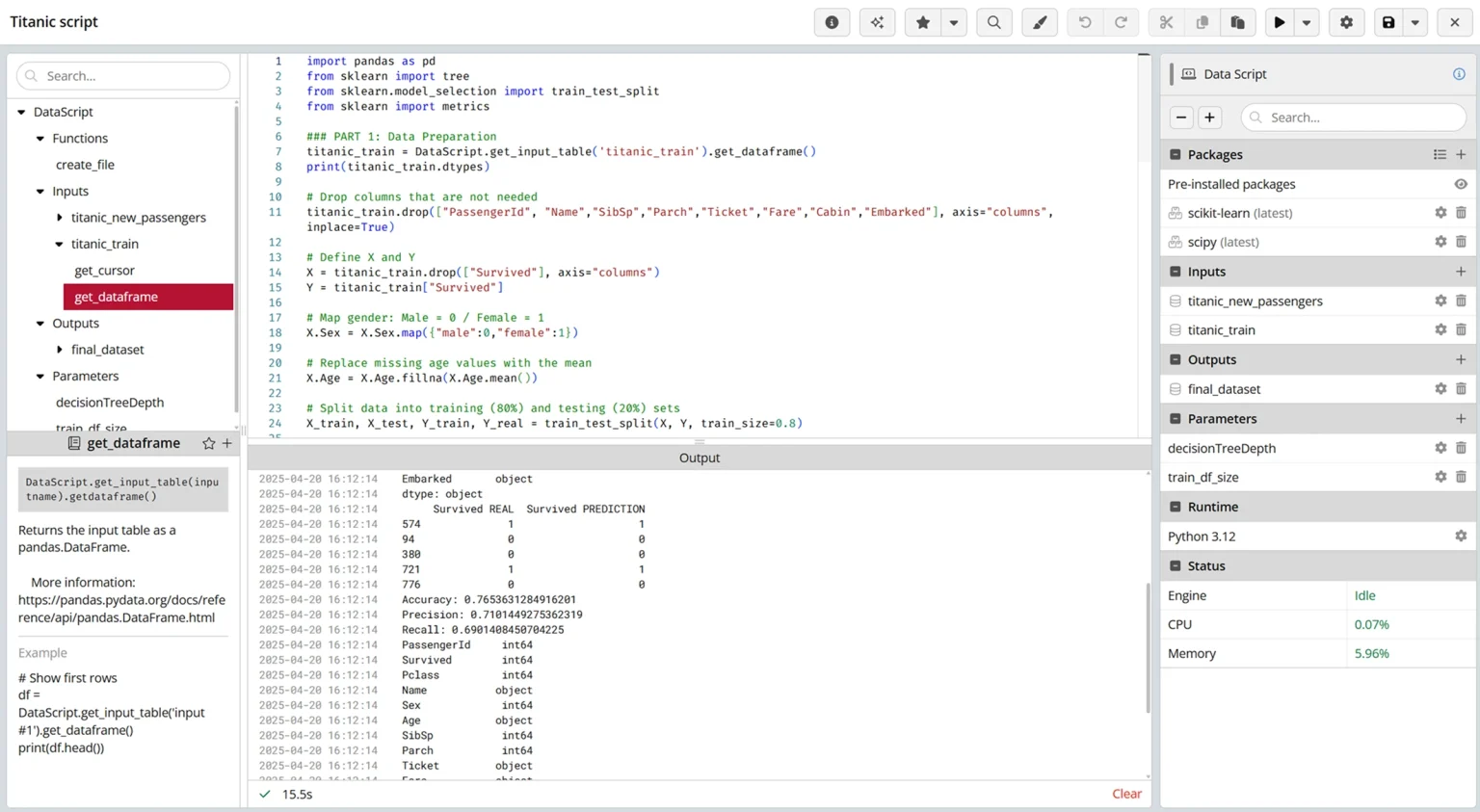
Task: Expand all sections with the plus button
Action: pyautogui.click(x=1209, y=118)
